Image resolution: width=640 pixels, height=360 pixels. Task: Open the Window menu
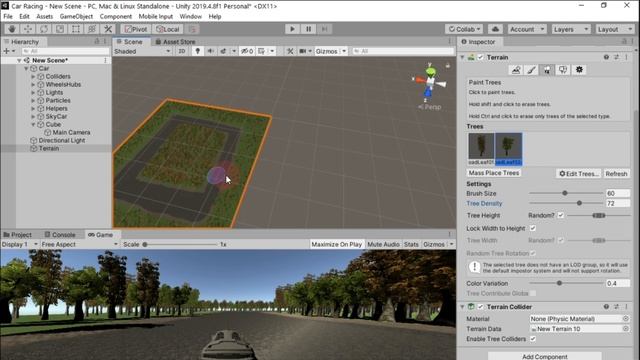[x=191, y=16]
